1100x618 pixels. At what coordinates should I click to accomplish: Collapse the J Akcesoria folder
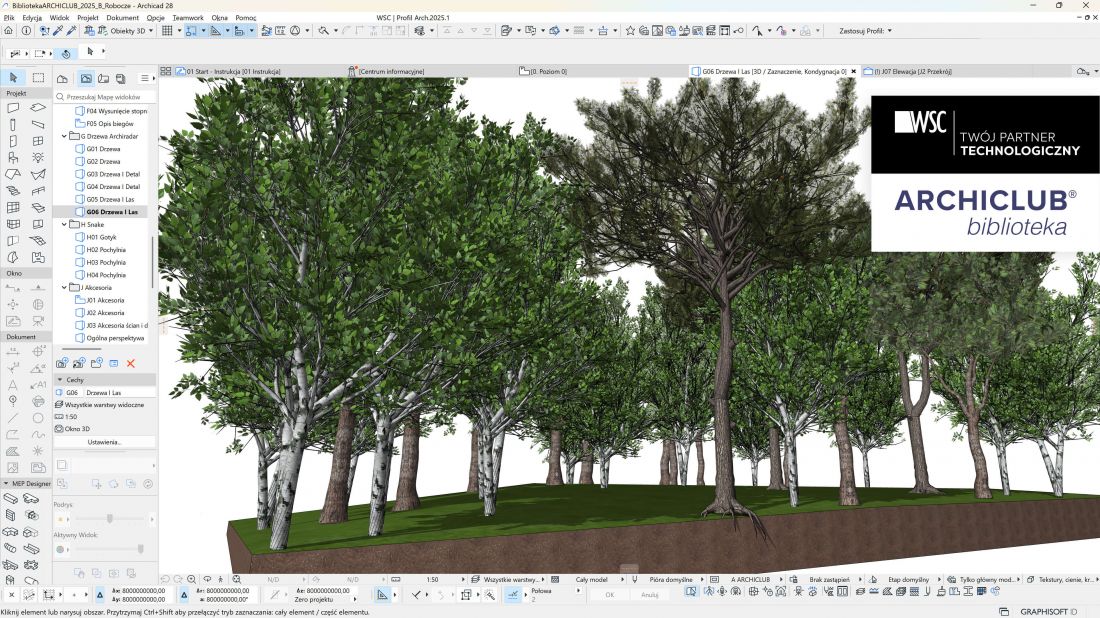point(65,288)
